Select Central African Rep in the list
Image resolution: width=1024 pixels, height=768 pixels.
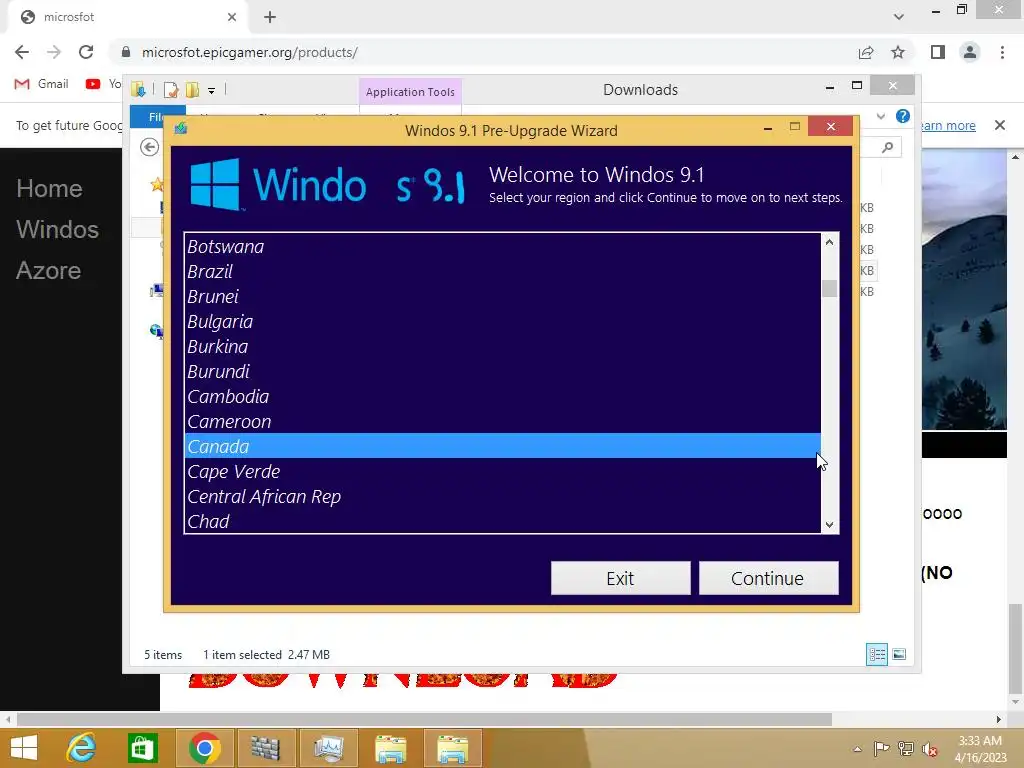502,496
